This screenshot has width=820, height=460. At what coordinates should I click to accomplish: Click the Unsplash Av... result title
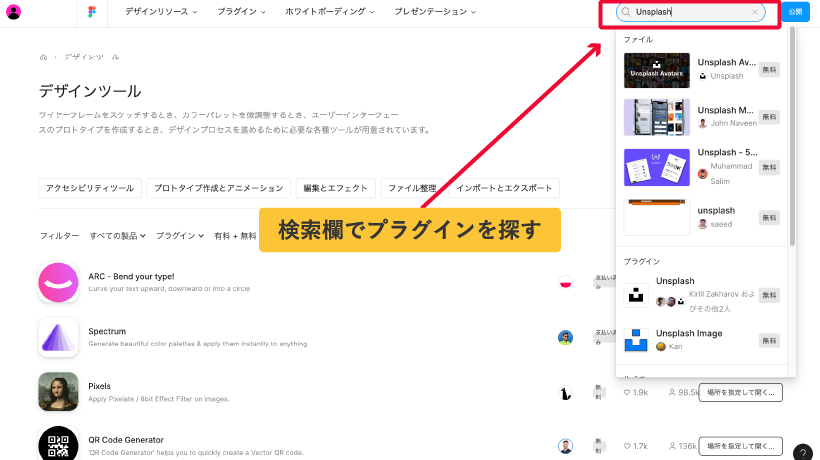726,62
